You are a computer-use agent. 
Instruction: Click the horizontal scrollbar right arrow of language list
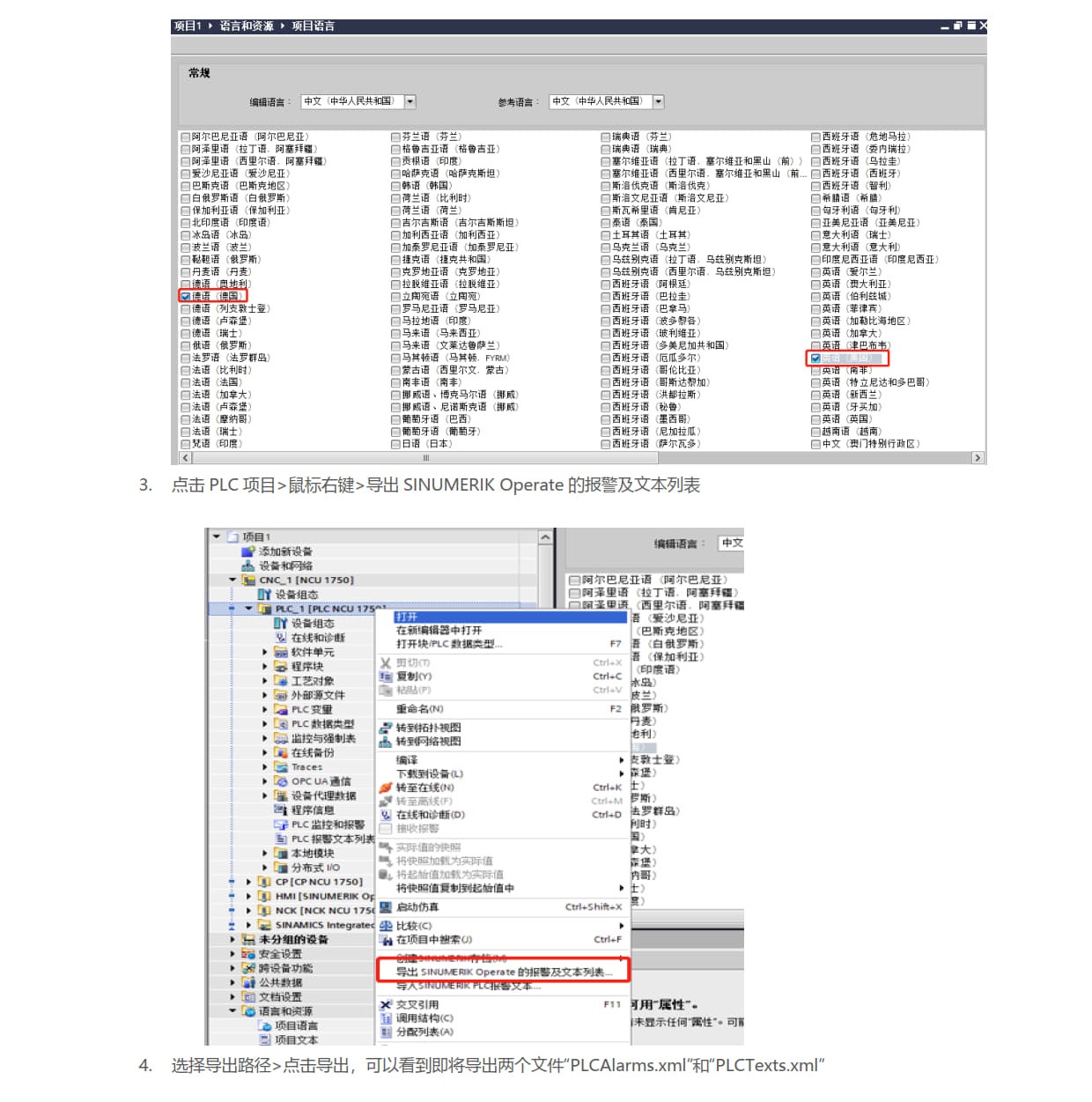coord(978,458)
